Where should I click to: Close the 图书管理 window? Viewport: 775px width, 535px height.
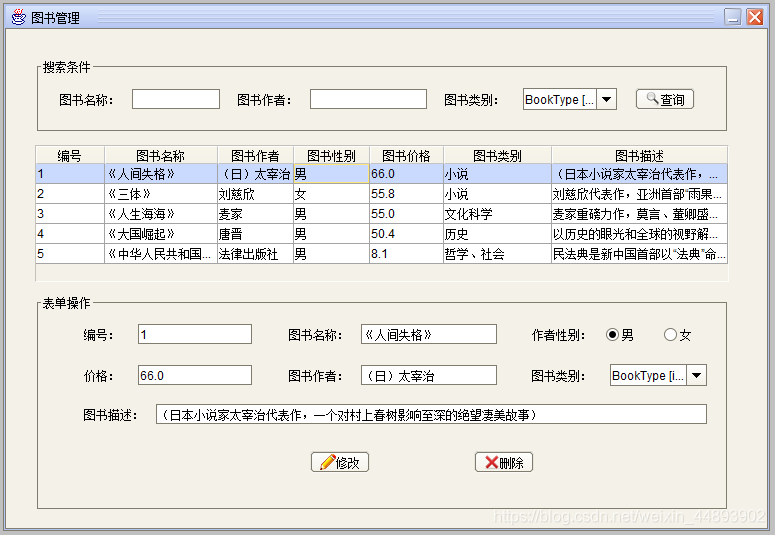coord(755,17)
